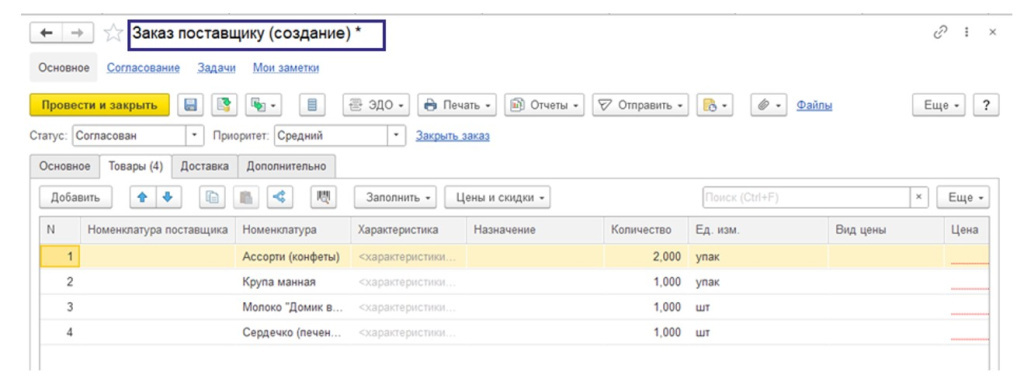Select the Товары (4) tab
This screenshot has height=389, width=1024.
tap(135, 166)
